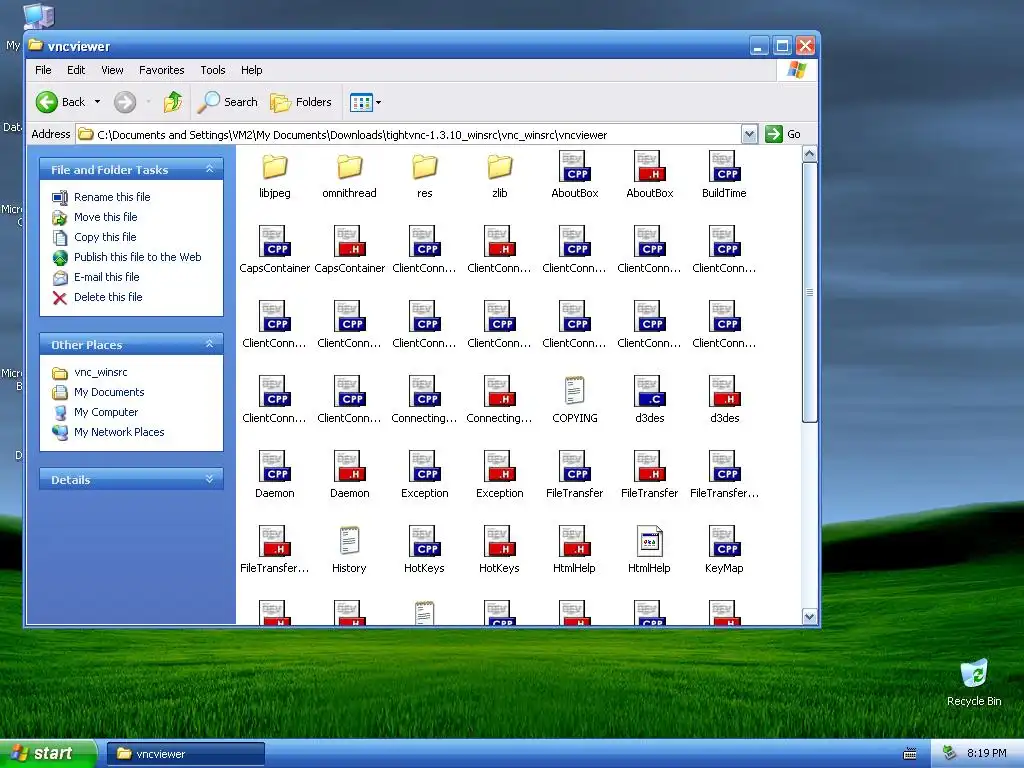This screenshot has width=1024, height=768.
Task: Select the d3des header file
Action: point(724,401)
